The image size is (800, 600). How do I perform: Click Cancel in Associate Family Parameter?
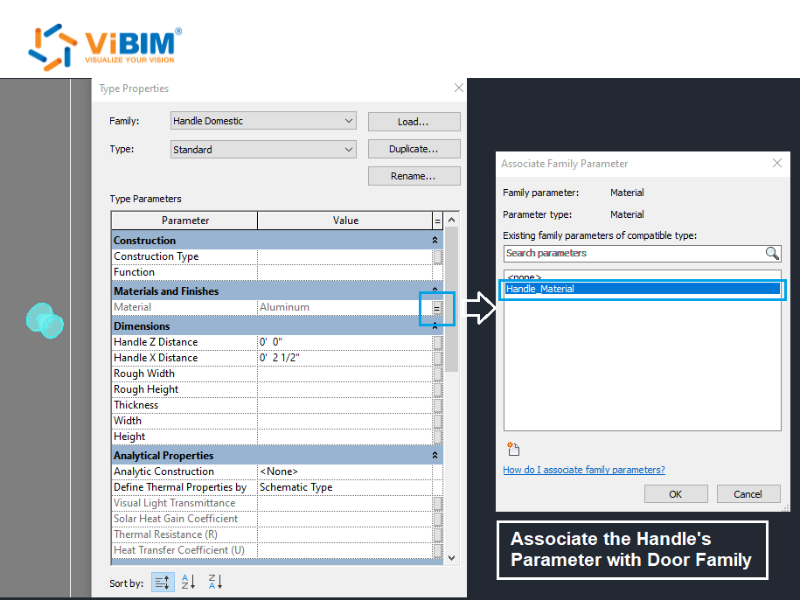point(748,494)
